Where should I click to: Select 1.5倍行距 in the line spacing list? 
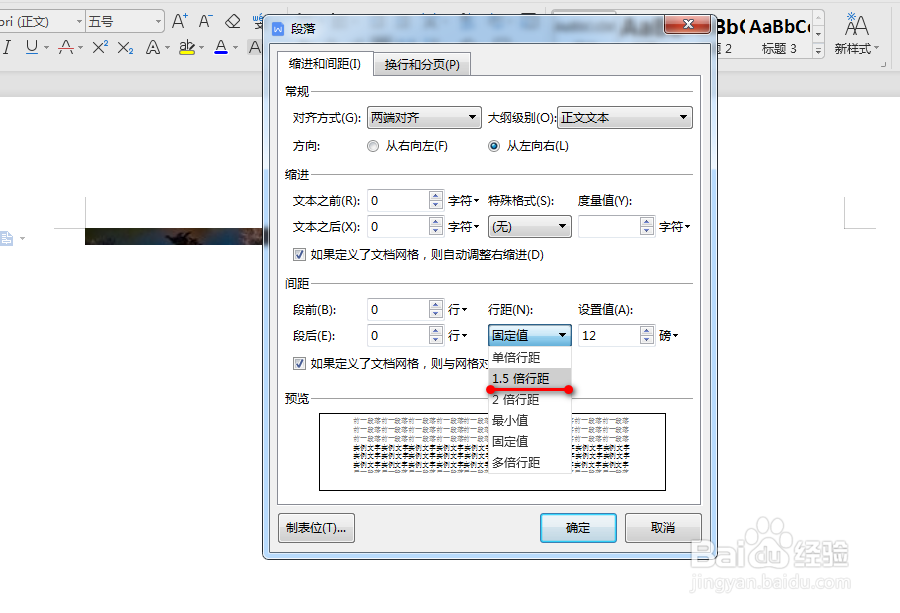(520, 378)
